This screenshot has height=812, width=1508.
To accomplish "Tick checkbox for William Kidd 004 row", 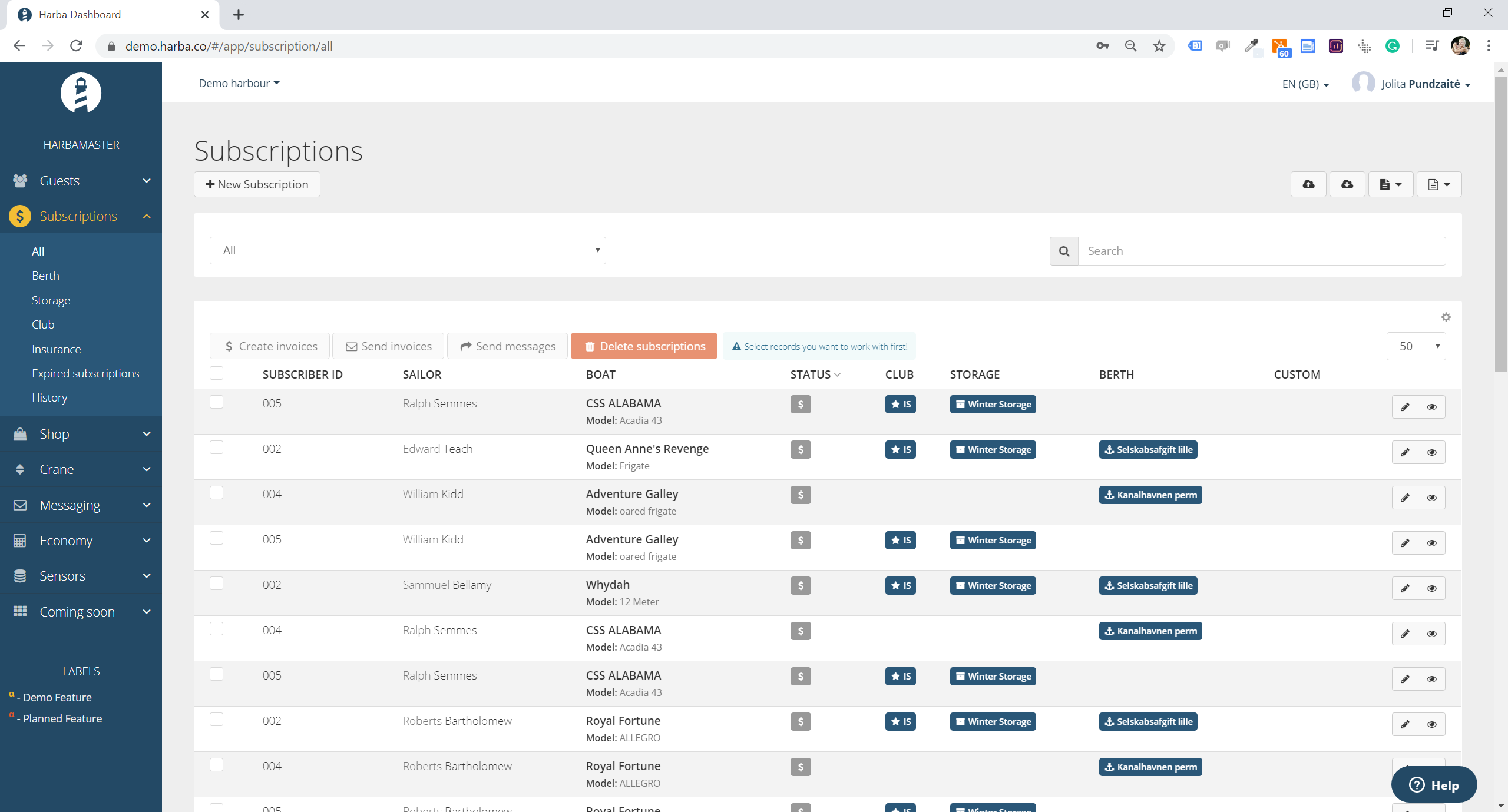I will pyautogui.click(x=217, y=493).
